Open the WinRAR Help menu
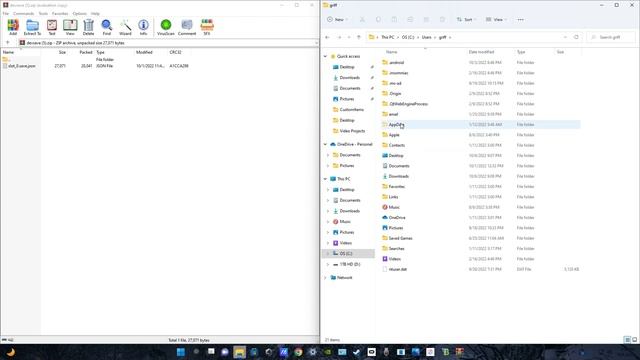This screenshot has height=360, width=640. (x=95, y=13)
